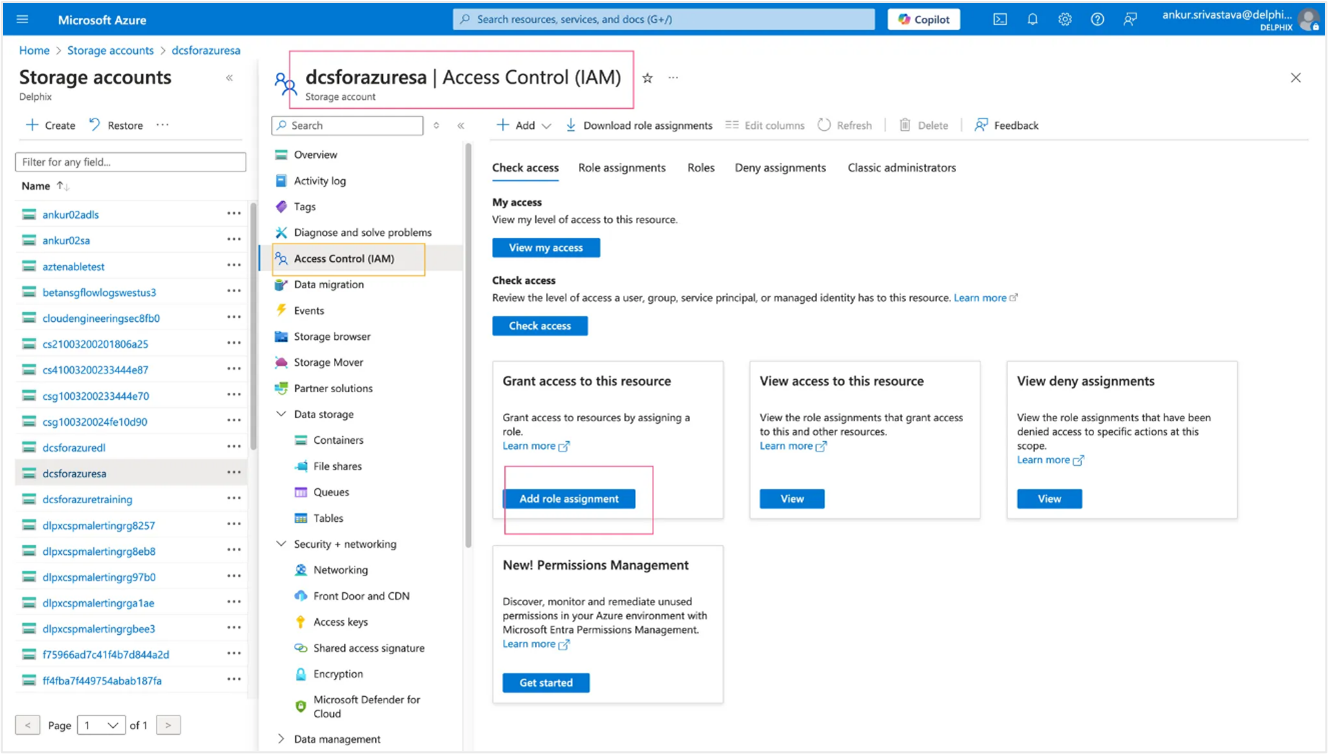Go to Storage accounts breadcrumb
This screenshot has height=754, width=1328.
pos(110,50)
